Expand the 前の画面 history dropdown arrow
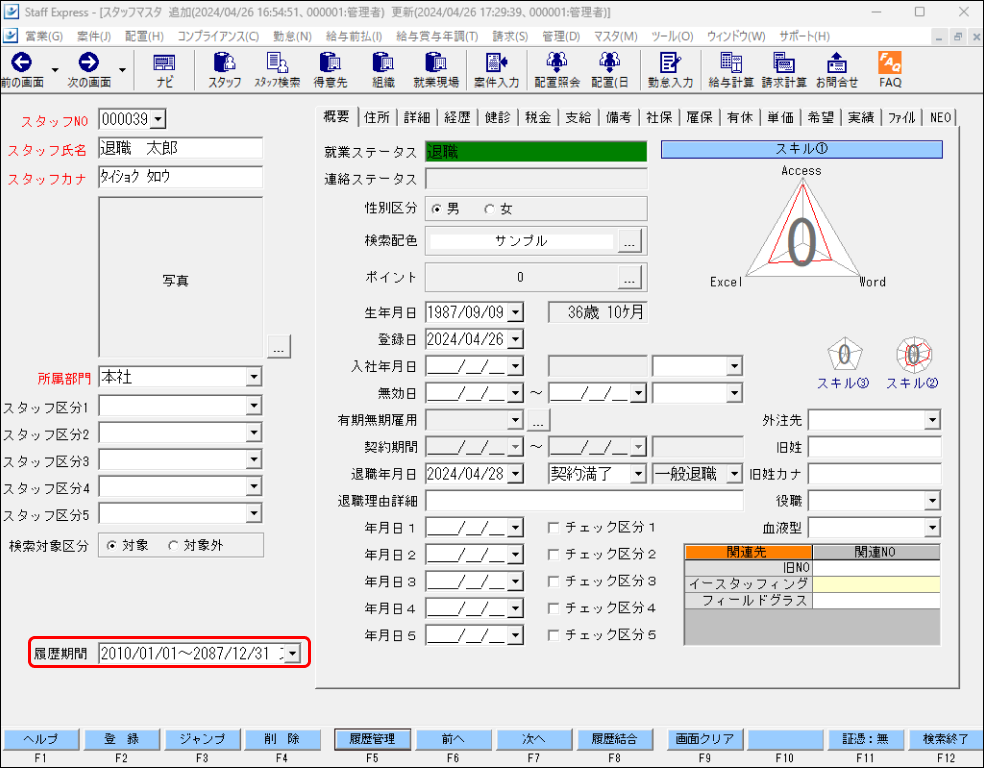 click(x=55, y=70)
